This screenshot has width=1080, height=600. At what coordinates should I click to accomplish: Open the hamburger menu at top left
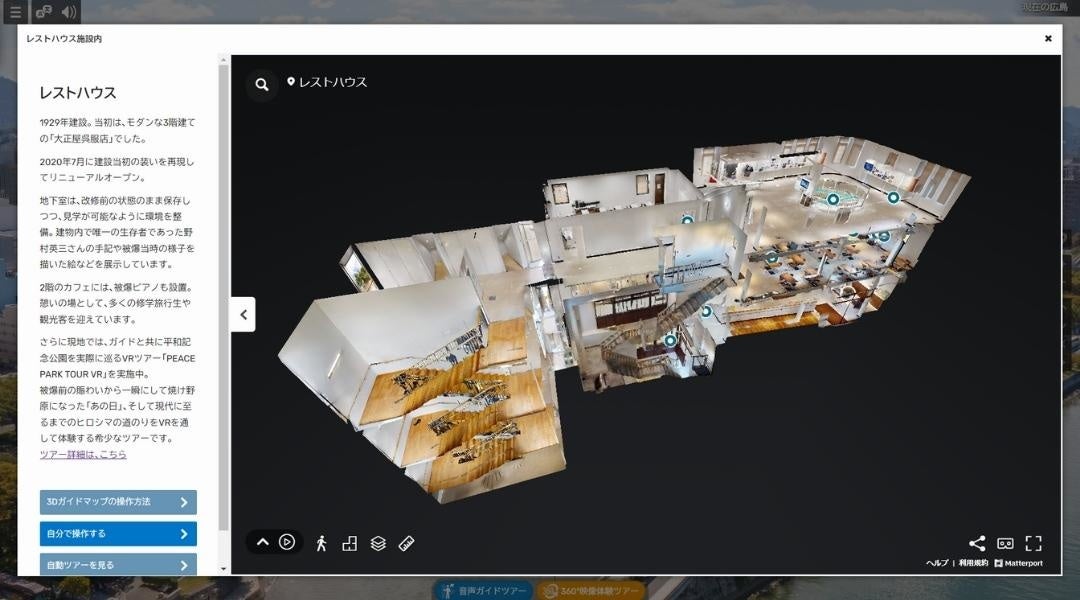[16, 12]
